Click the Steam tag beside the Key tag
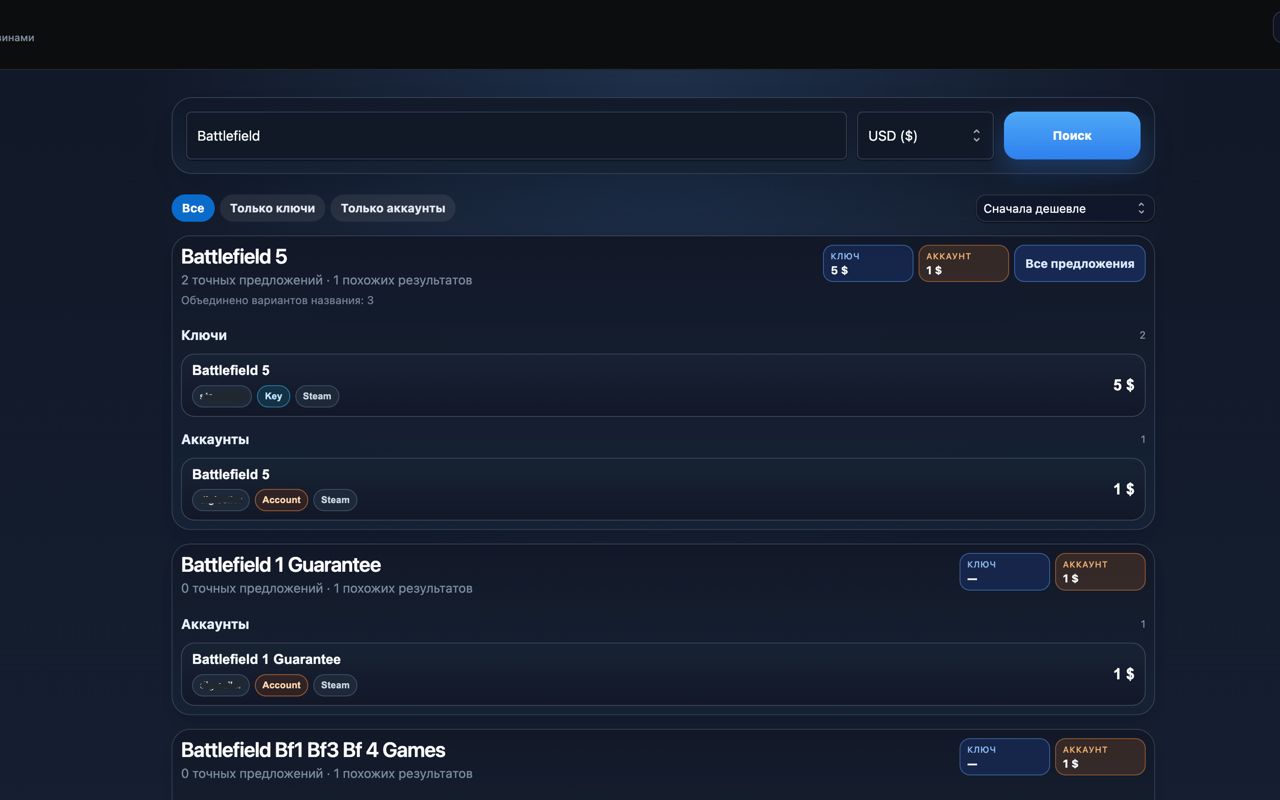The height and width of the screenshot is (800, 1280). coord(317,396)
